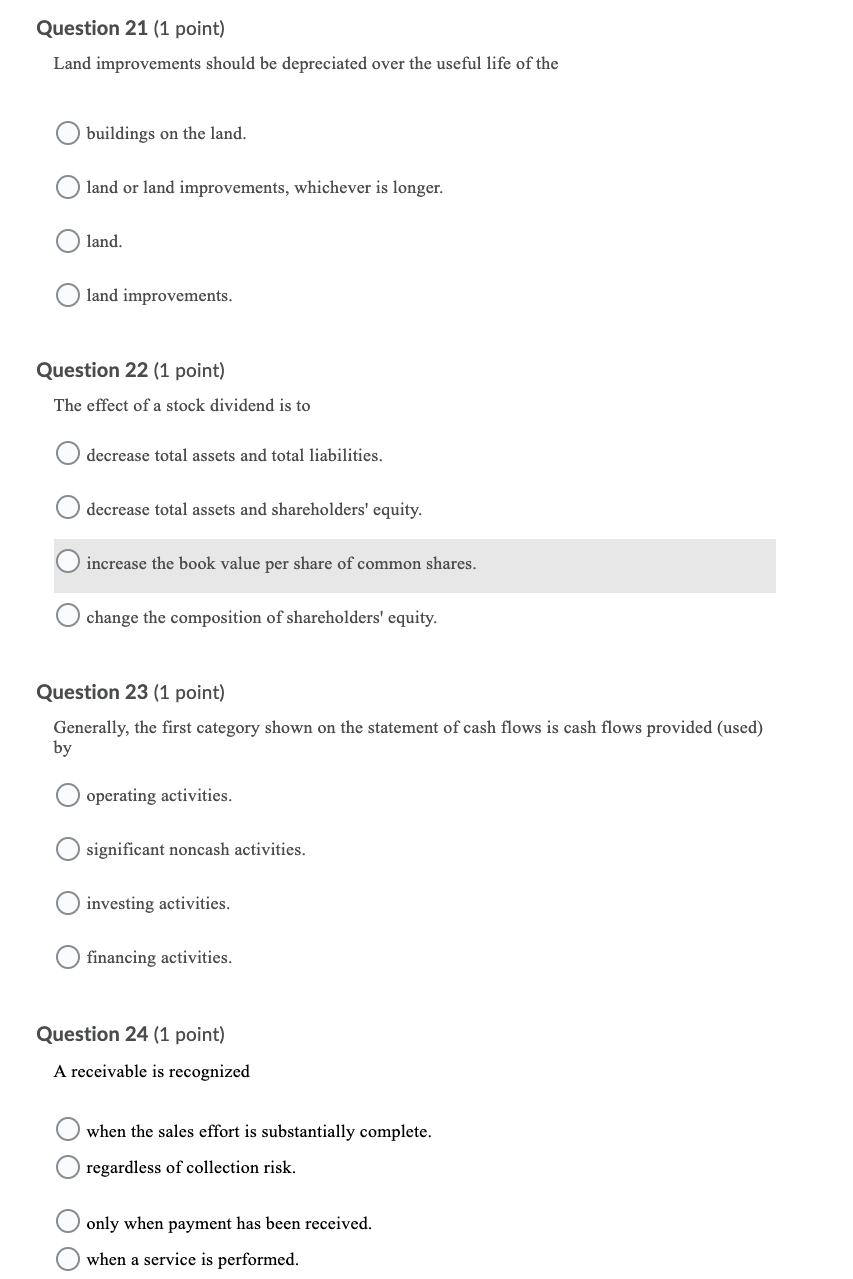Select 'buildings on the land.' for Question 21
Viewport: 853px width, 1279px height.
pyautogui.click(x=67, y=132)
